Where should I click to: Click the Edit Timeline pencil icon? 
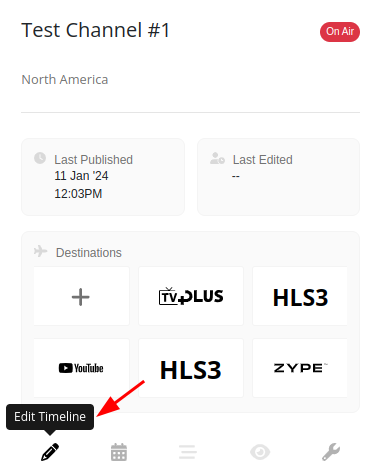[x=50, y=452]
